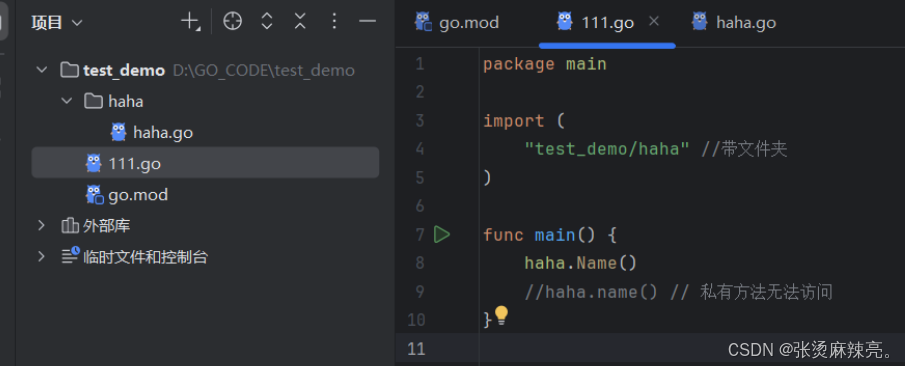Click the collapse all icon in project toolbar

[300, 22]
